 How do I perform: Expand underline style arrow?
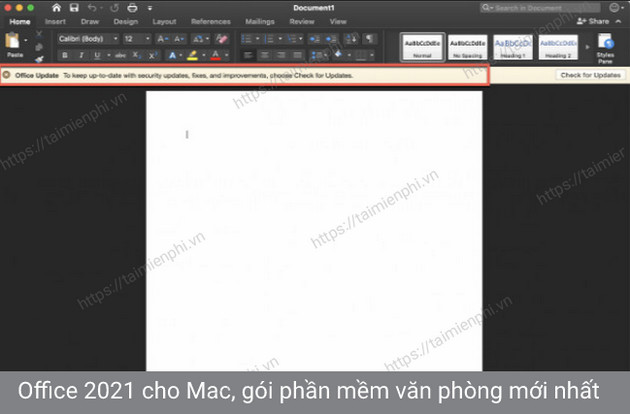[108, 55]
